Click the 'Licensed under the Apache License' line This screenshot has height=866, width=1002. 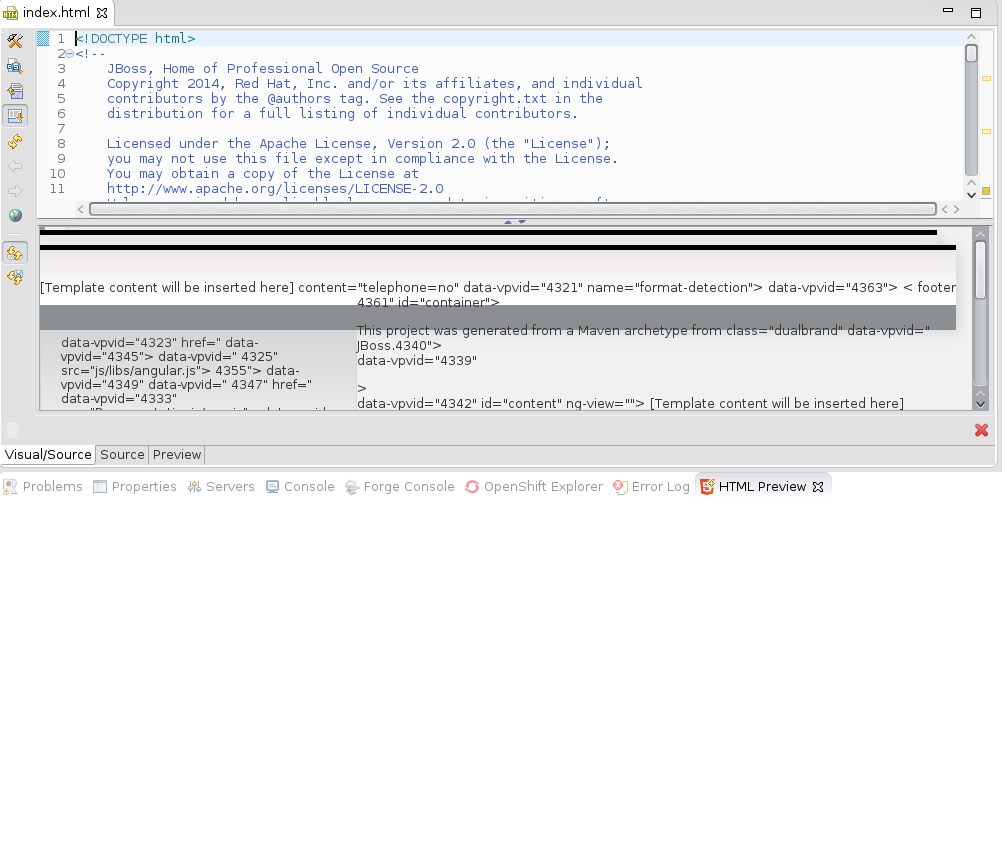[x=358, y=143]
